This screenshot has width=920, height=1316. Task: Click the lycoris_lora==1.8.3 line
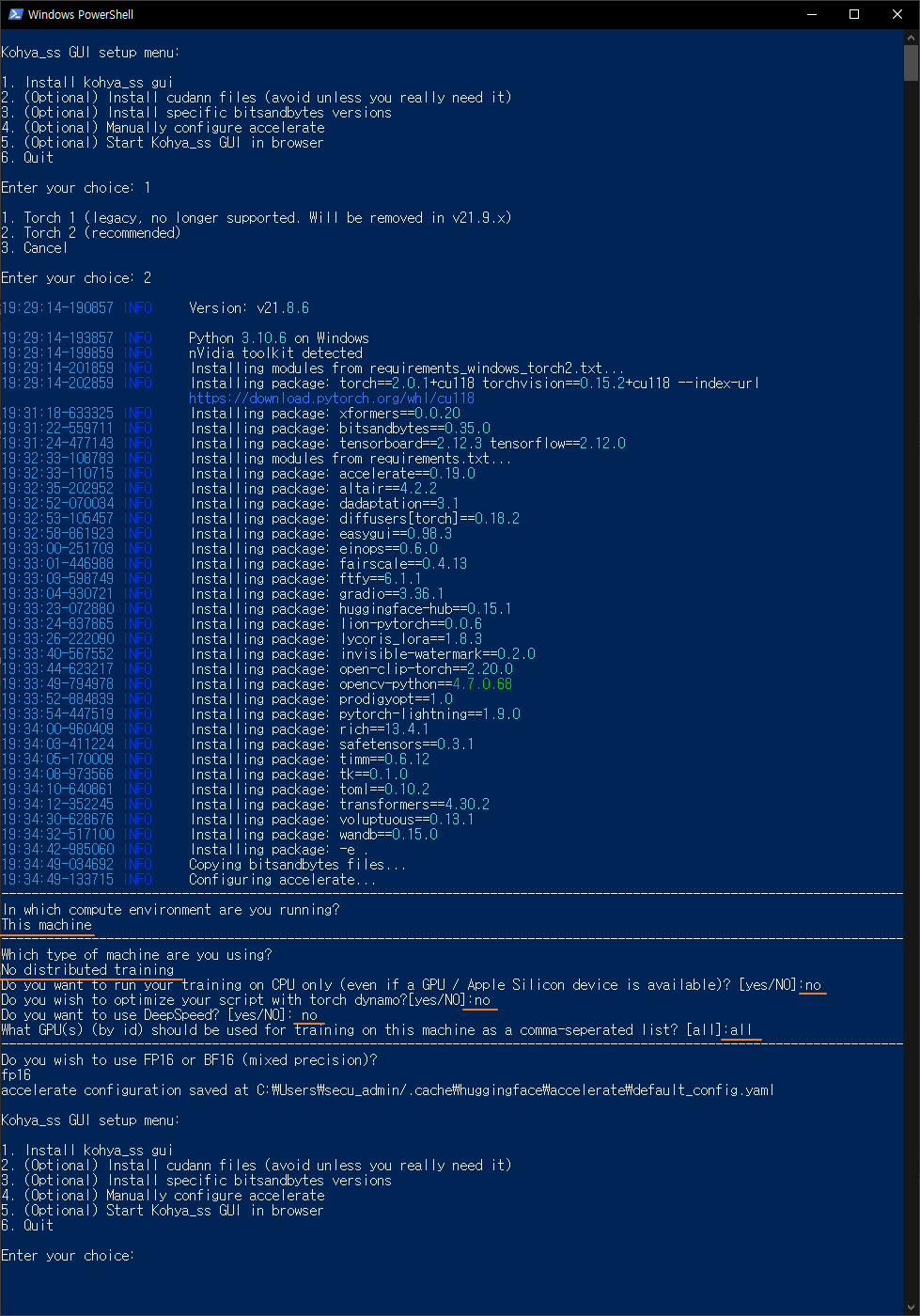click(335, 639)
